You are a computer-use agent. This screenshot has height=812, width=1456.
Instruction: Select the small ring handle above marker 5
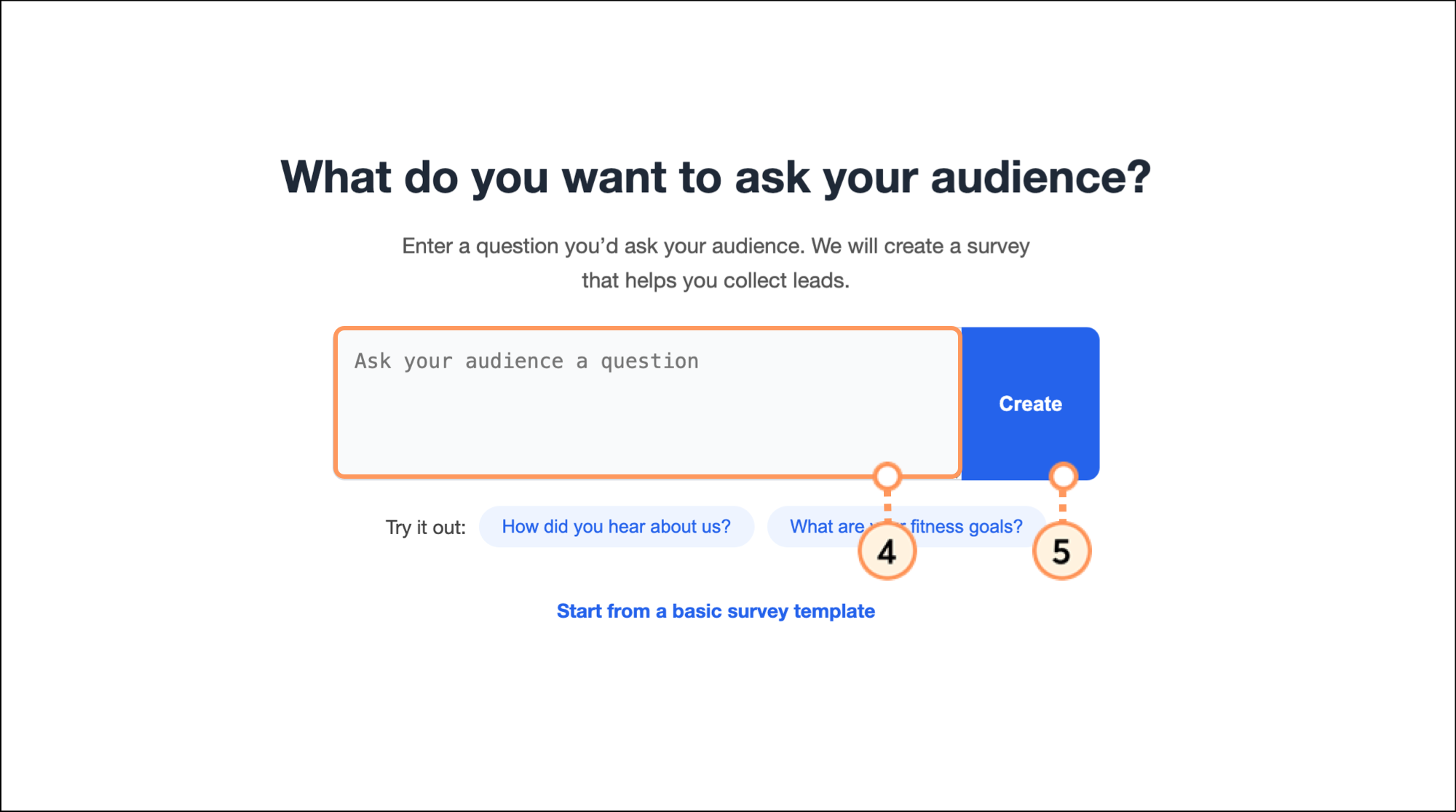pyautogui.click(x=1063, y=477)
